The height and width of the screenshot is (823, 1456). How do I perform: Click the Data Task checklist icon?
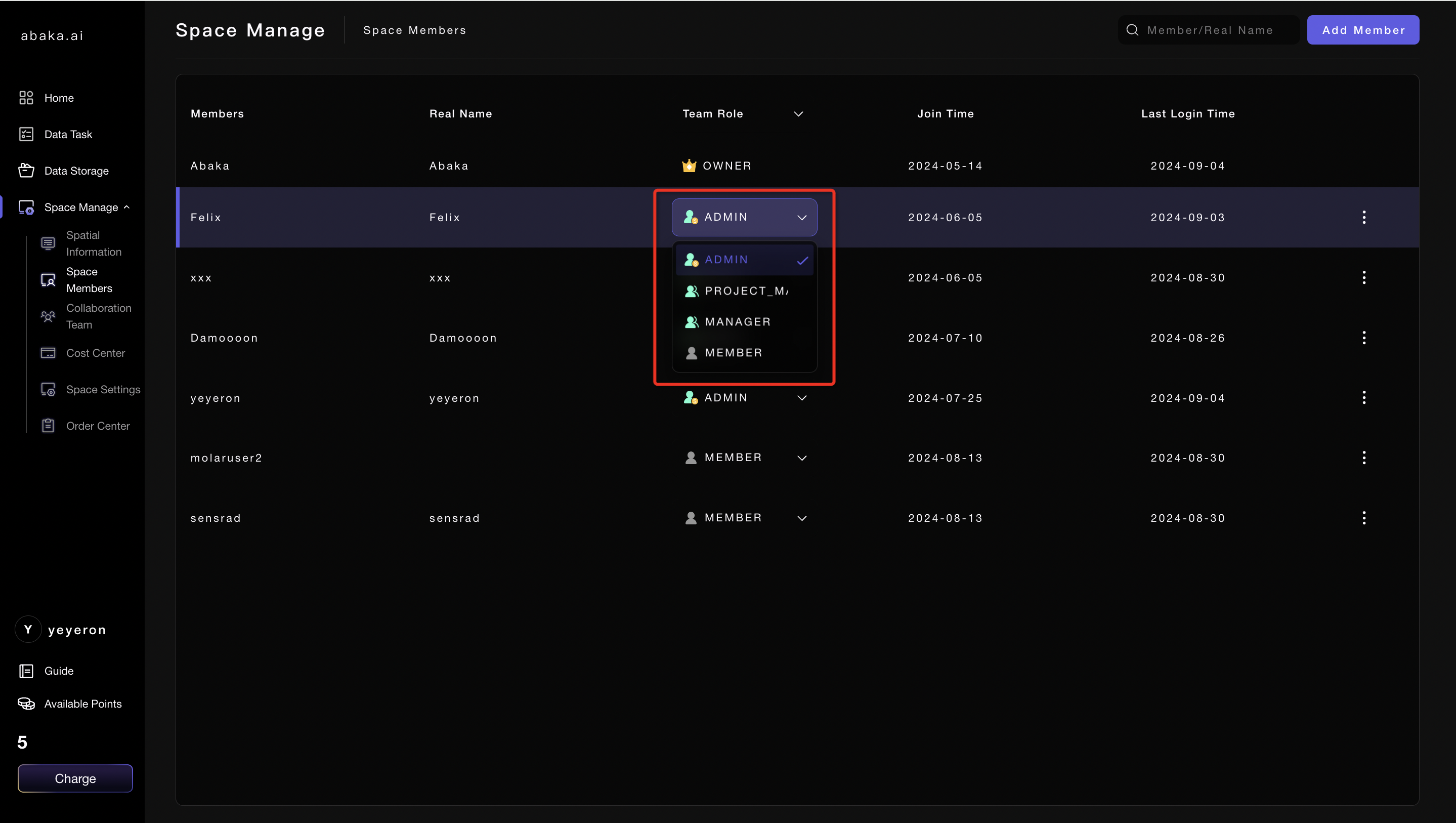[26, 134]
